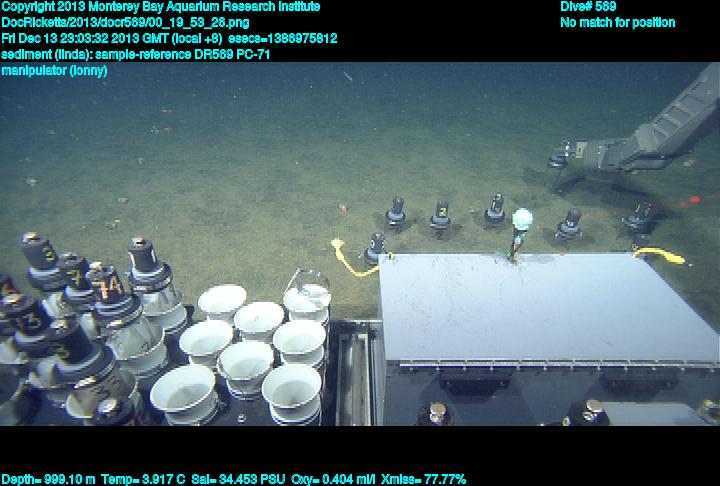Select the file path DocRicketts/2013/docr569/00_19_53_26.png
Screen dimensions: 720x486
[125, 23]
